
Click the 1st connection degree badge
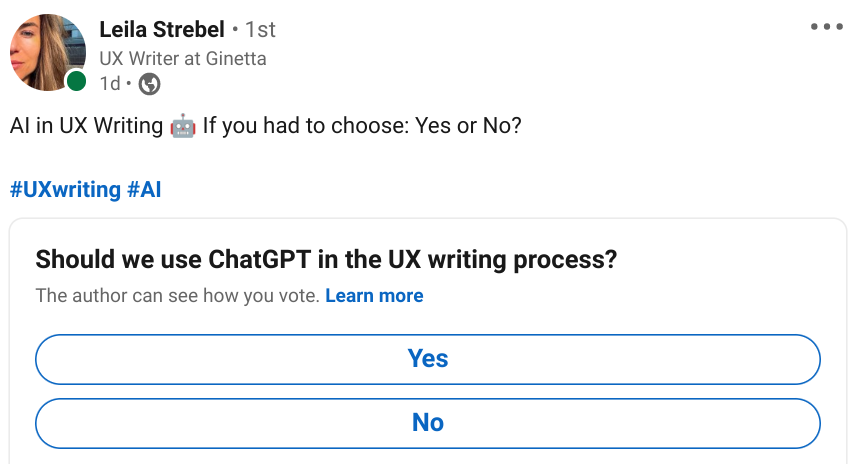(x=260, y=30)
